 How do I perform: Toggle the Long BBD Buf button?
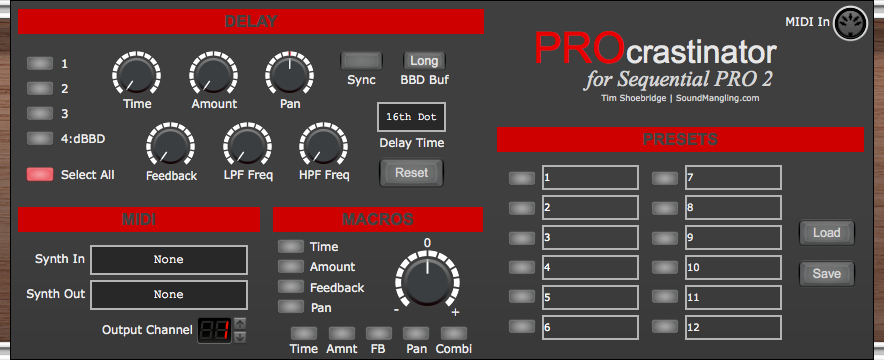tap(424, 60)
